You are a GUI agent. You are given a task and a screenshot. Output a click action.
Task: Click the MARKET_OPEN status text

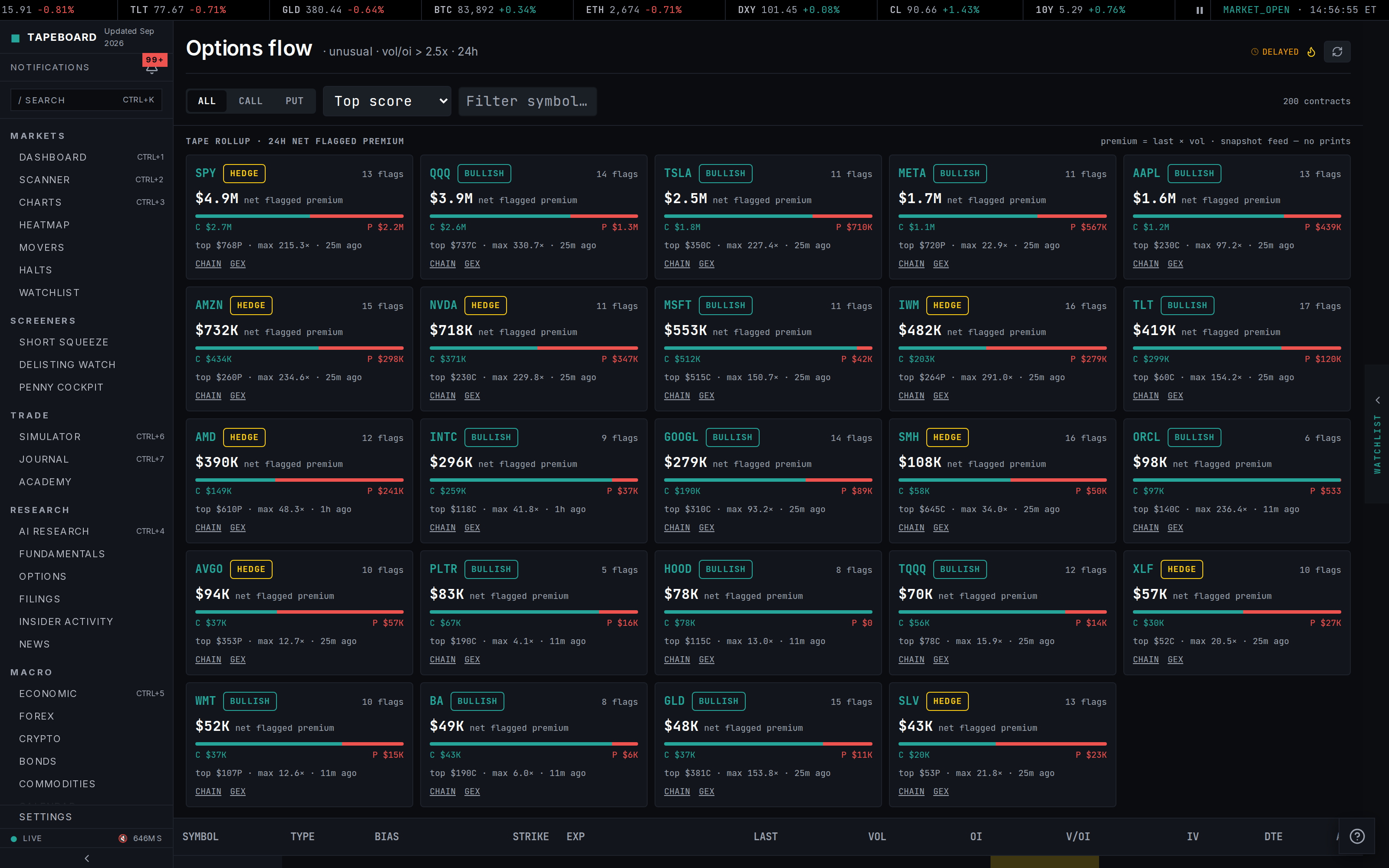1256,10
